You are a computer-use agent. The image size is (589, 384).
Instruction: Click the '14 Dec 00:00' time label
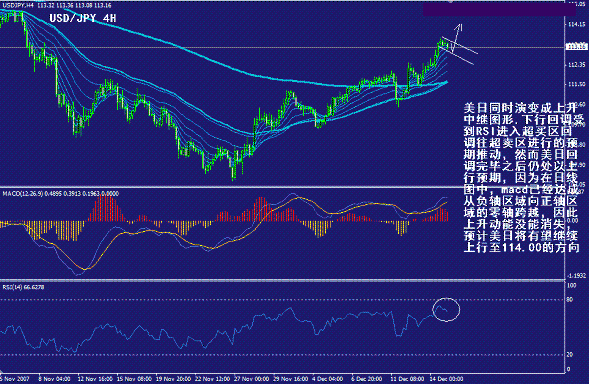(446, 379)
